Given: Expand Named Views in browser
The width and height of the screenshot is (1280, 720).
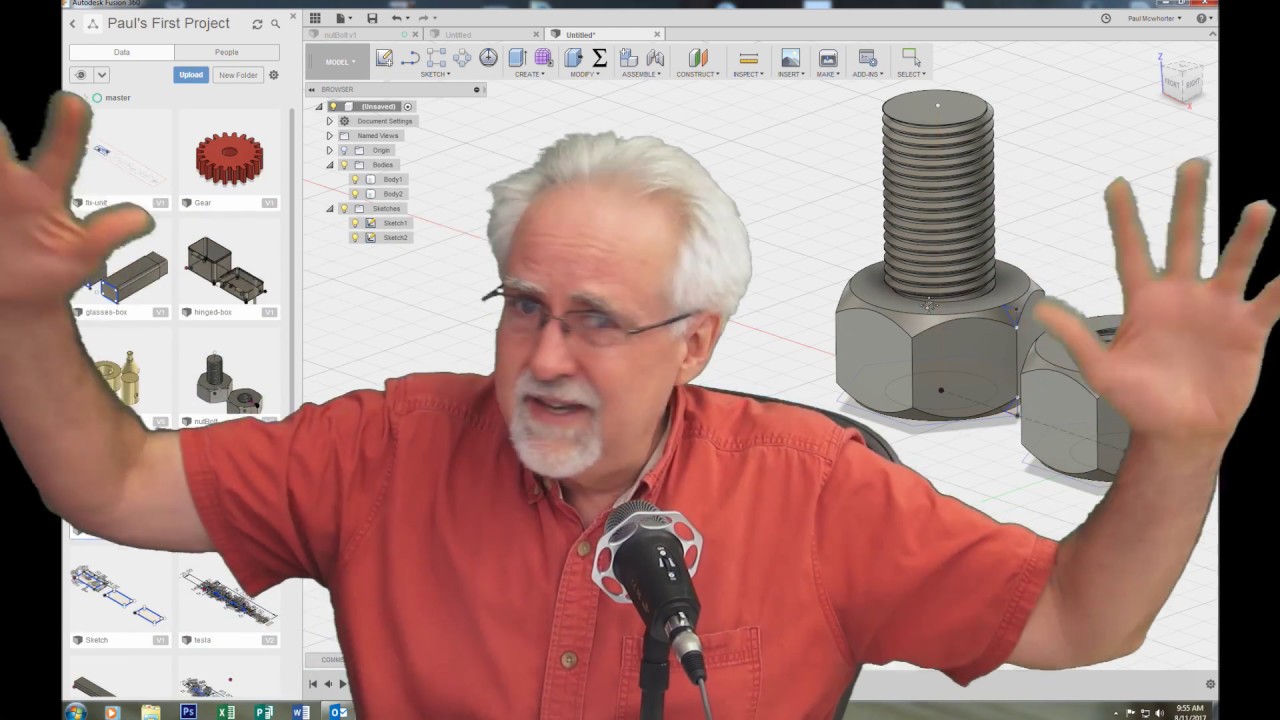Looking at the screenshot, I should point(329,135).
